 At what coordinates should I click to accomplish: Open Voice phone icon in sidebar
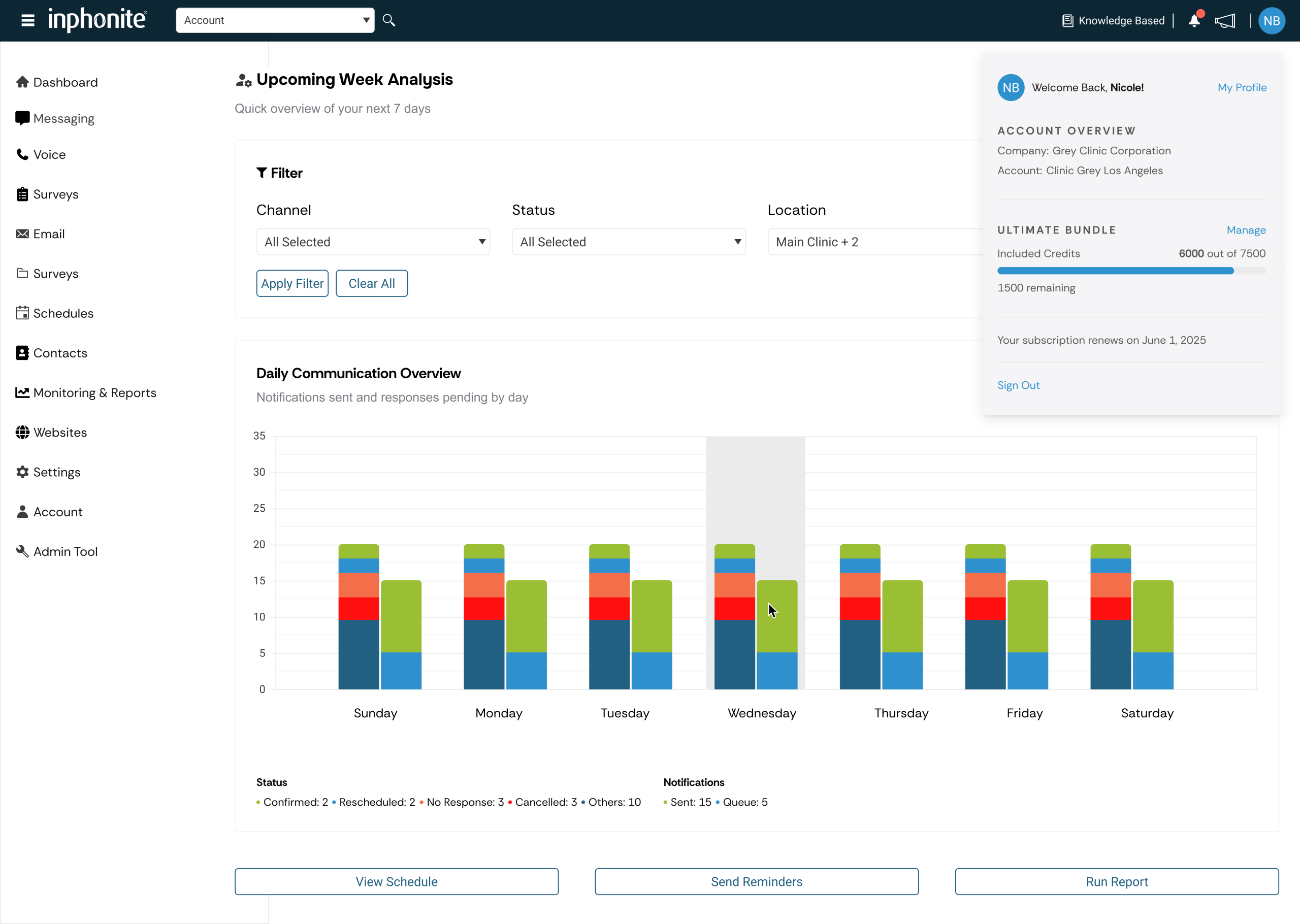tap(23, 154)
